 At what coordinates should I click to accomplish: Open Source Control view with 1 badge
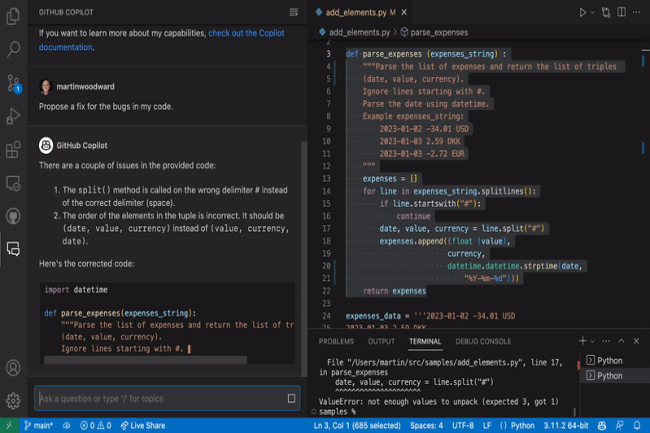(13, 83)
